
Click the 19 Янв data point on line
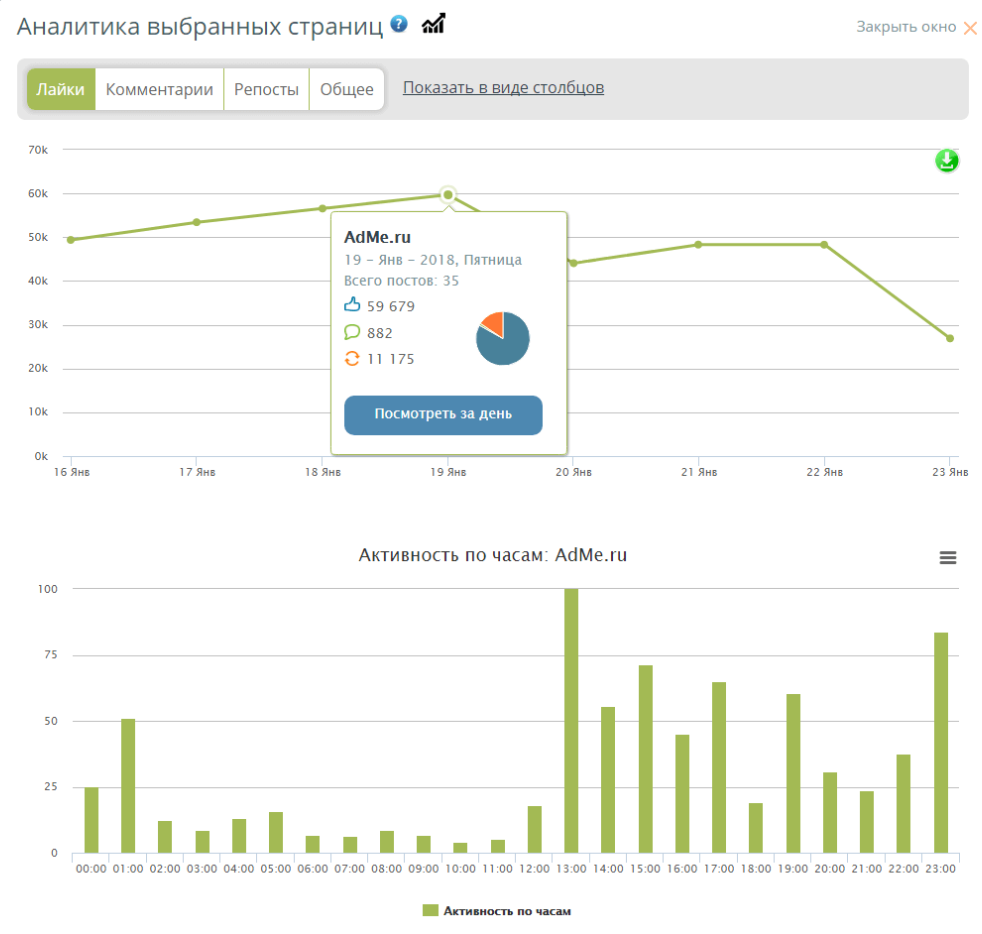point(448,195)
